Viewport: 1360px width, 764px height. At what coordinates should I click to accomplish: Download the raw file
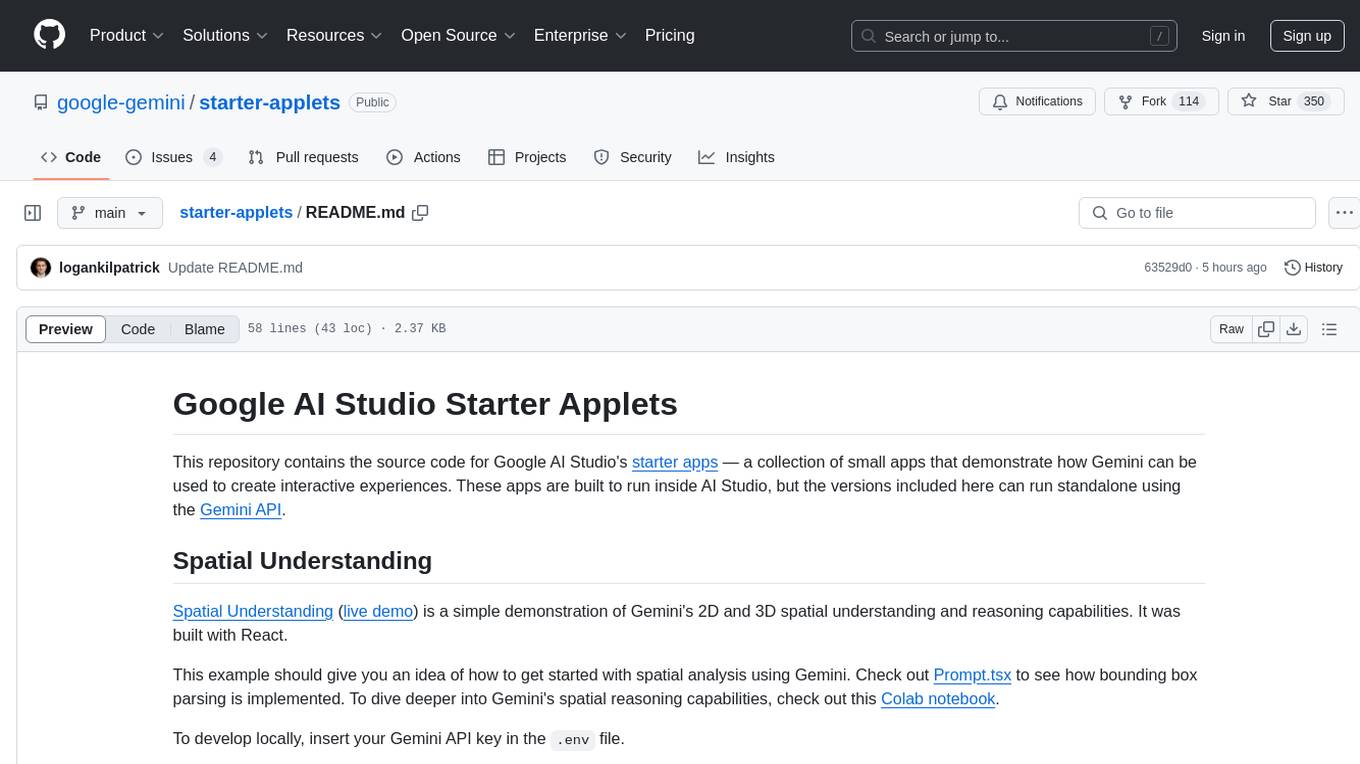pos(1294,329)
